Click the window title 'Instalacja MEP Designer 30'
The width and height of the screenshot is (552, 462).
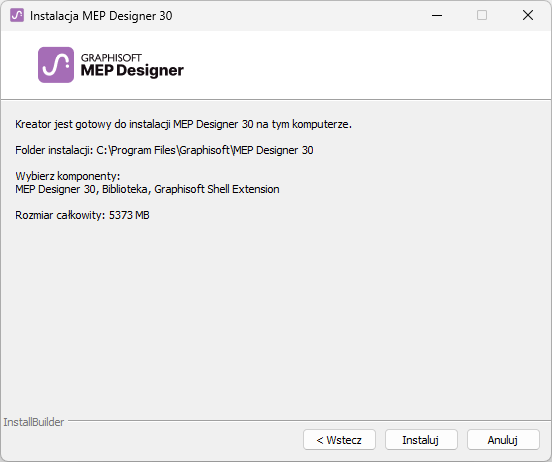coord(101,16)
